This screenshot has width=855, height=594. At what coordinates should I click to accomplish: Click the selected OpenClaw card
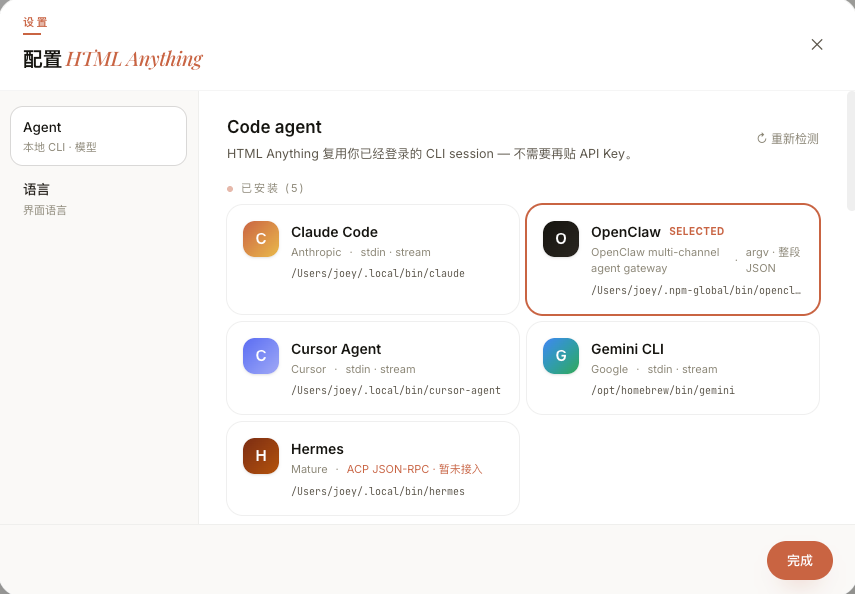click(x=673, y=260)
